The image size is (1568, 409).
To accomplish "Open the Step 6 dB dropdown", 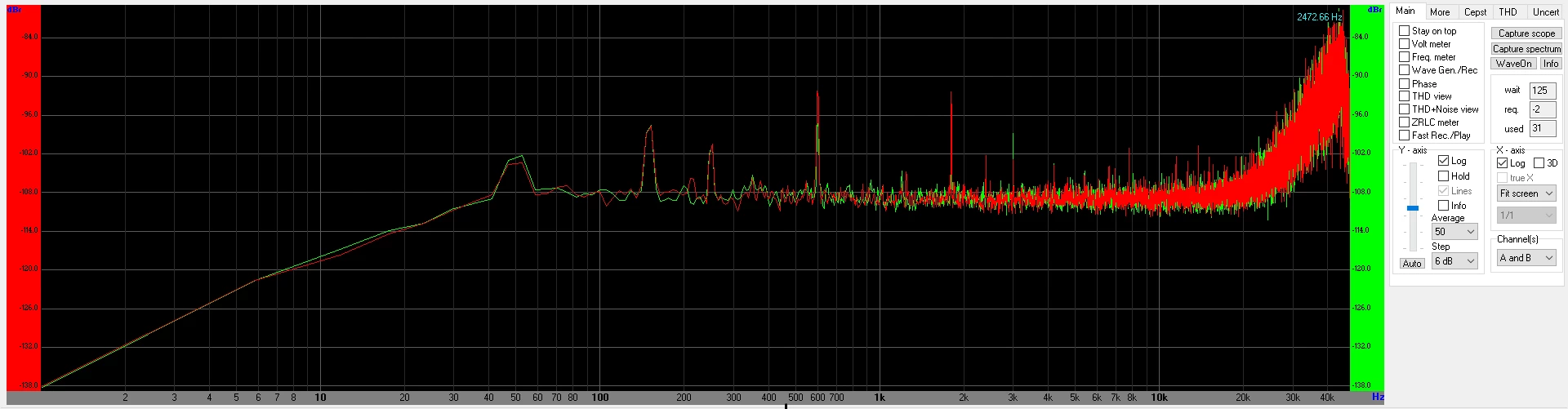I will point(1454,261).
